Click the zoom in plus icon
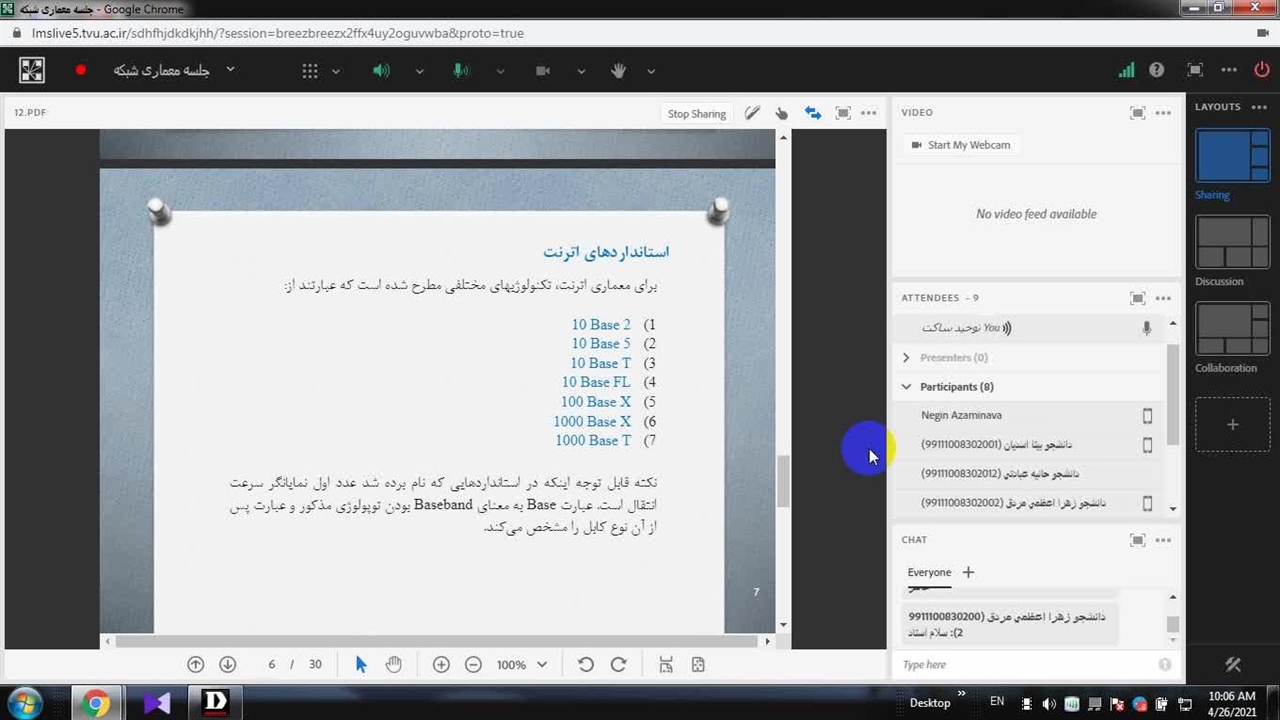This screenshot has height=720, width=1280. tap(441, 665)
